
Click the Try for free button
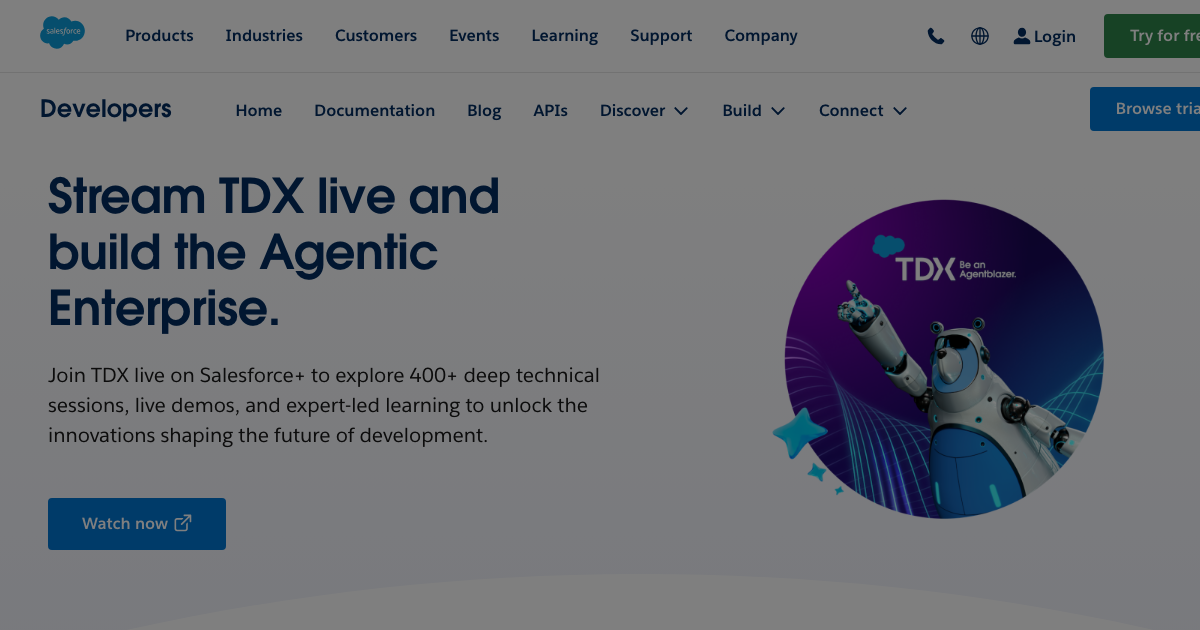click(x=1165, y=36)
